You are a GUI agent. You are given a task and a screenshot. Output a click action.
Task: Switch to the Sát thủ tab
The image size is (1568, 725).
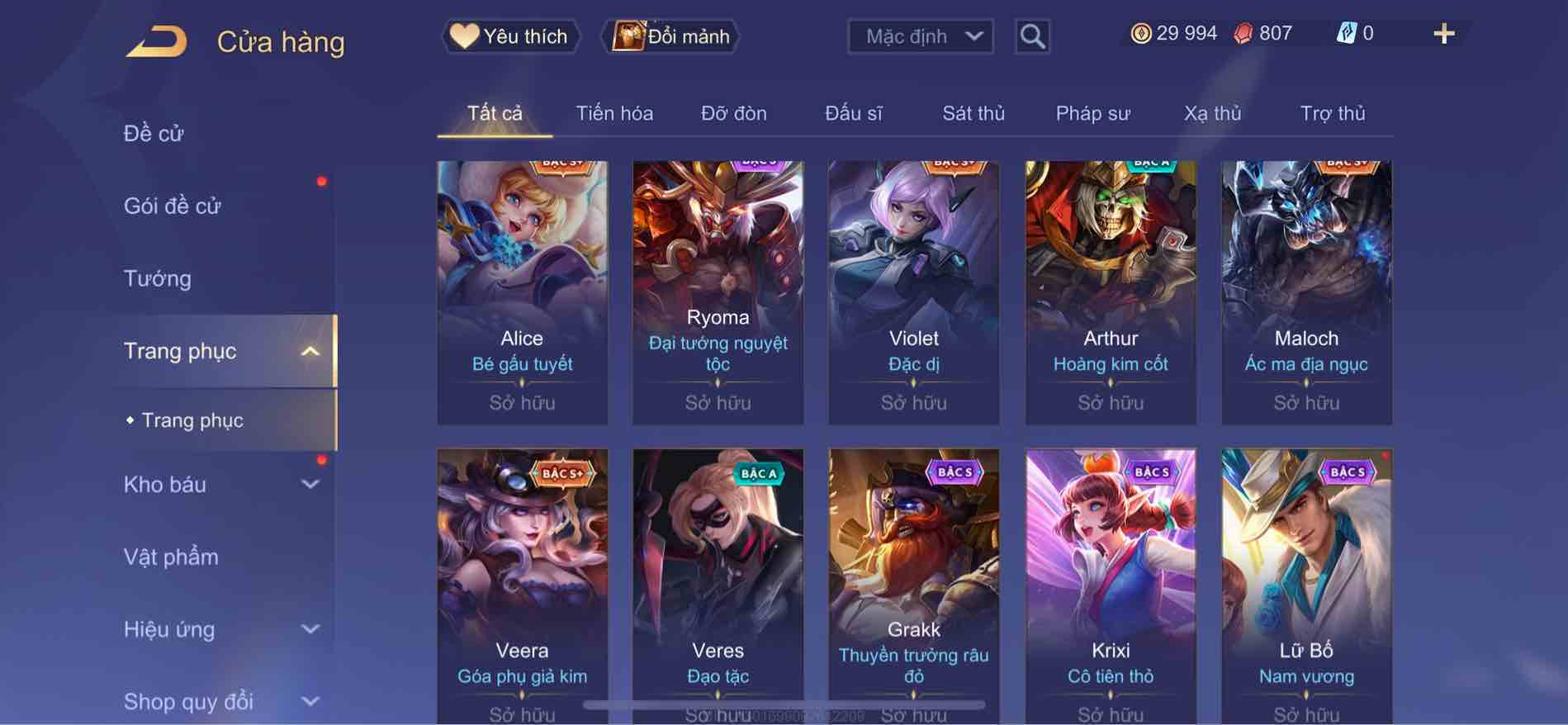pos(973,113)
